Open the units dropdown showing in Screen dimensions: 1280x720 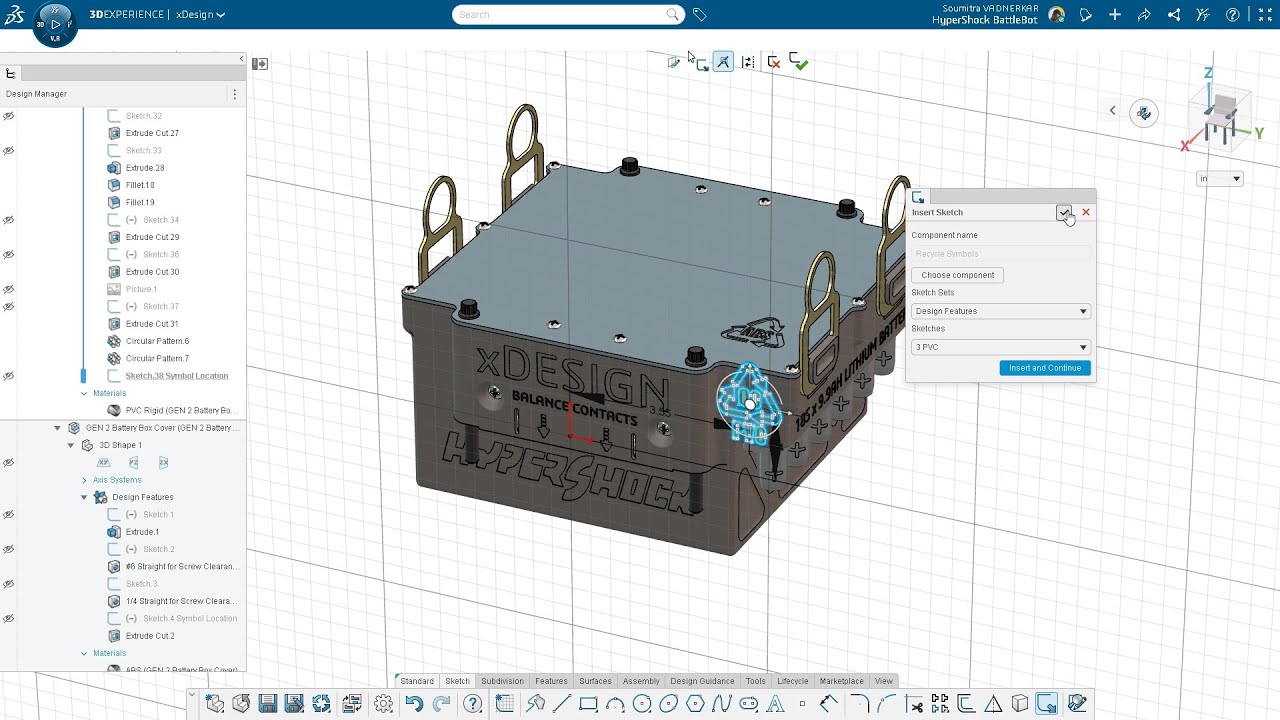[x=1220, y=179]
